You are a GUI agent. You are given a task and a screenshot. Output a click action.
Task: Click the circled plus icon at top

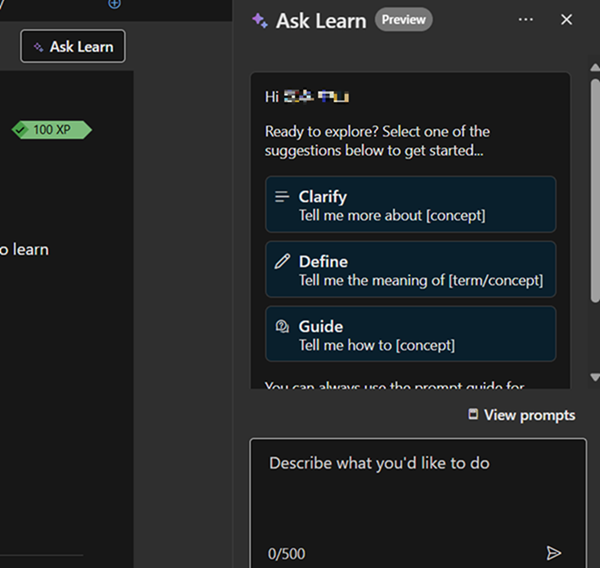tap(114, 4)
